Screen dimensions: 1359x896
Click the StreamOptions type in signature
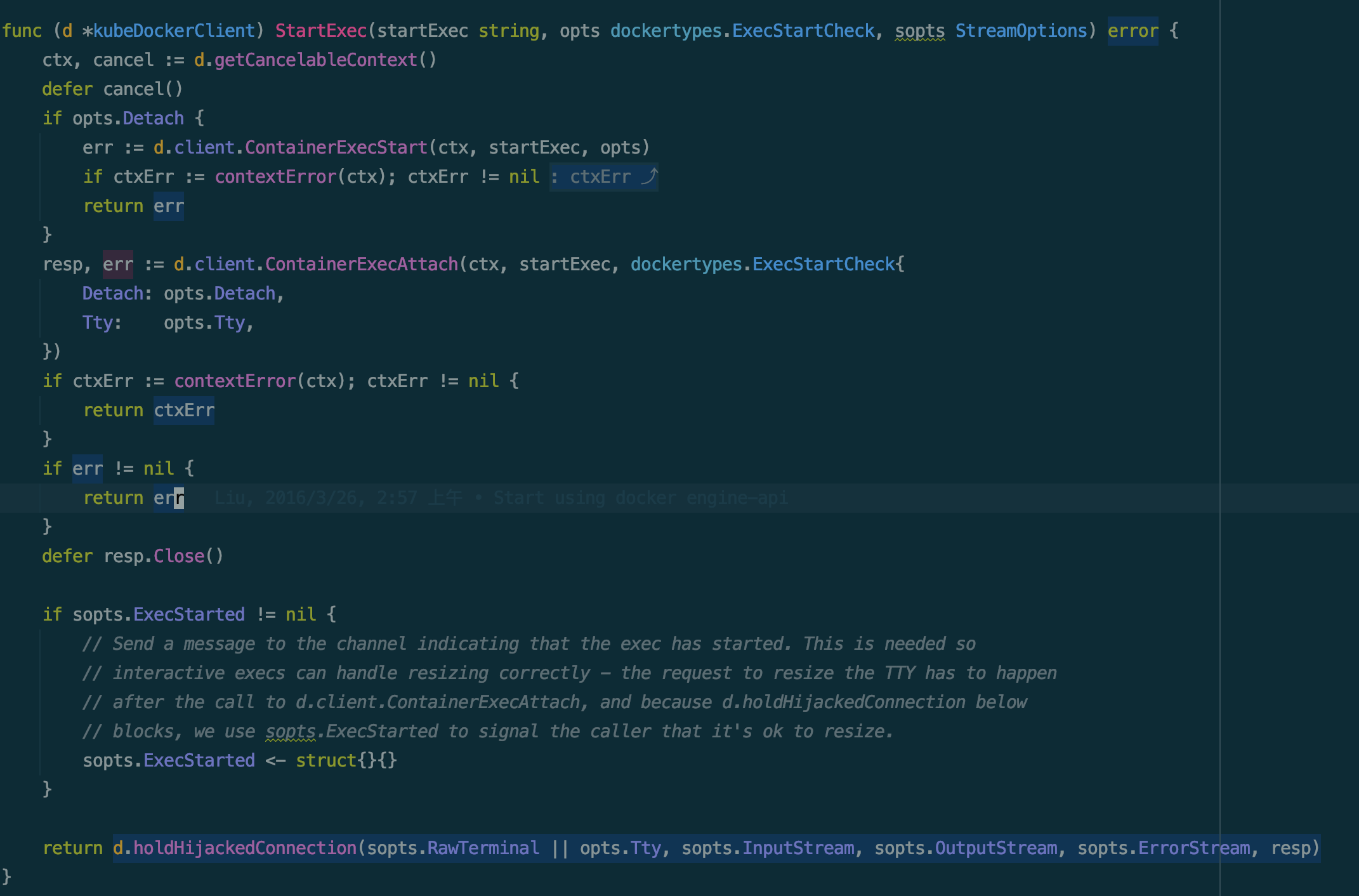[x=1021, y=30]
